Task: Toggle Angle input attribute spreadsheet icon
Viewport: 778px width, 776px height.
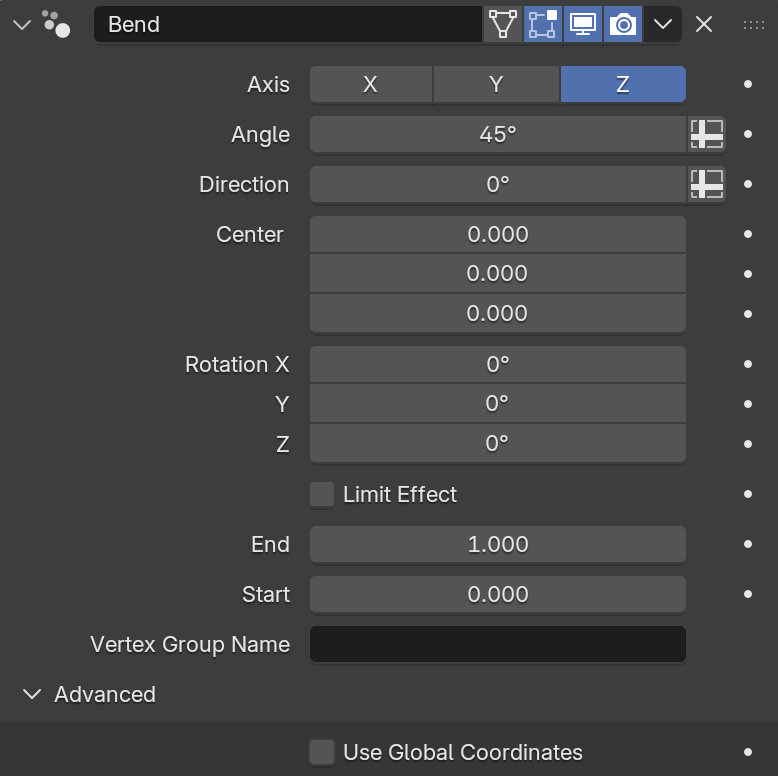Action: (707, 134)
